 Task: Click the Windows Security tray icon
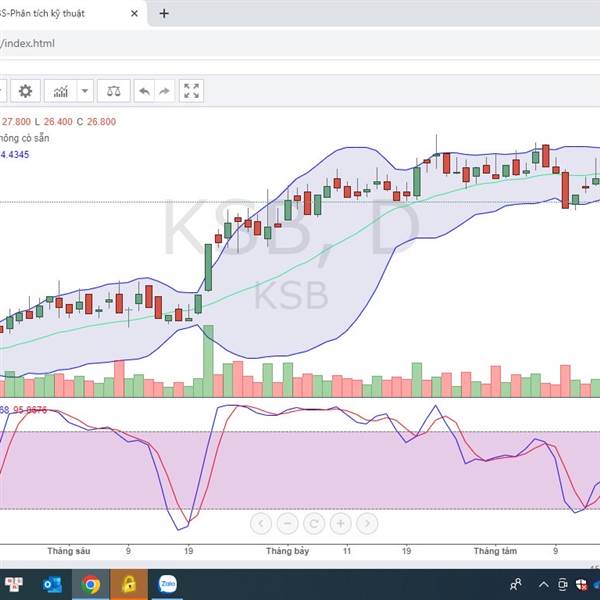pyautogui.click(x=581, y=584)
